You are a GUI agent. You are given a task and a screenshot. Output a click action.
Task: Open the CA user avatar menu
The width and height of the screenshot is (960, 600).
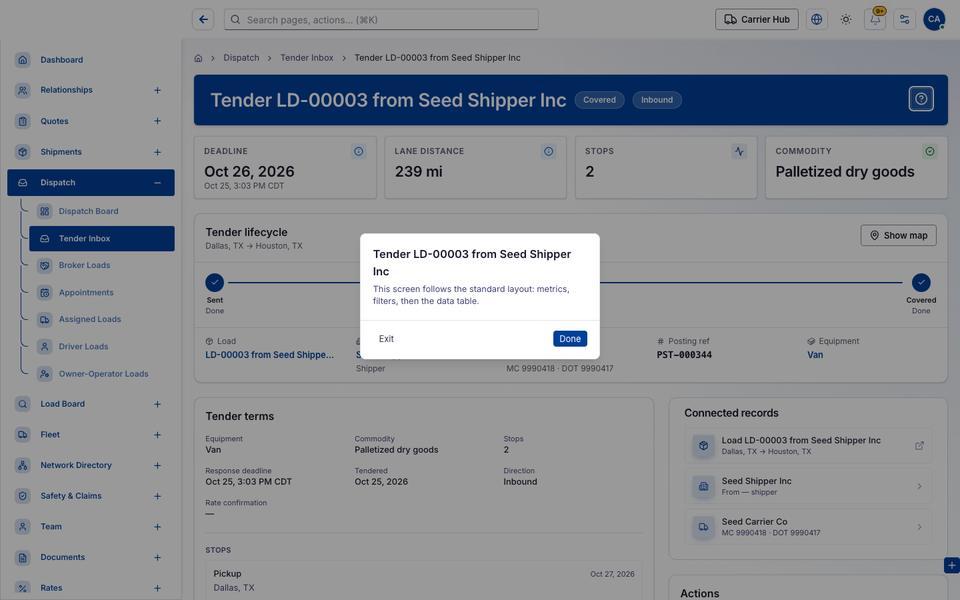point(934,20)
